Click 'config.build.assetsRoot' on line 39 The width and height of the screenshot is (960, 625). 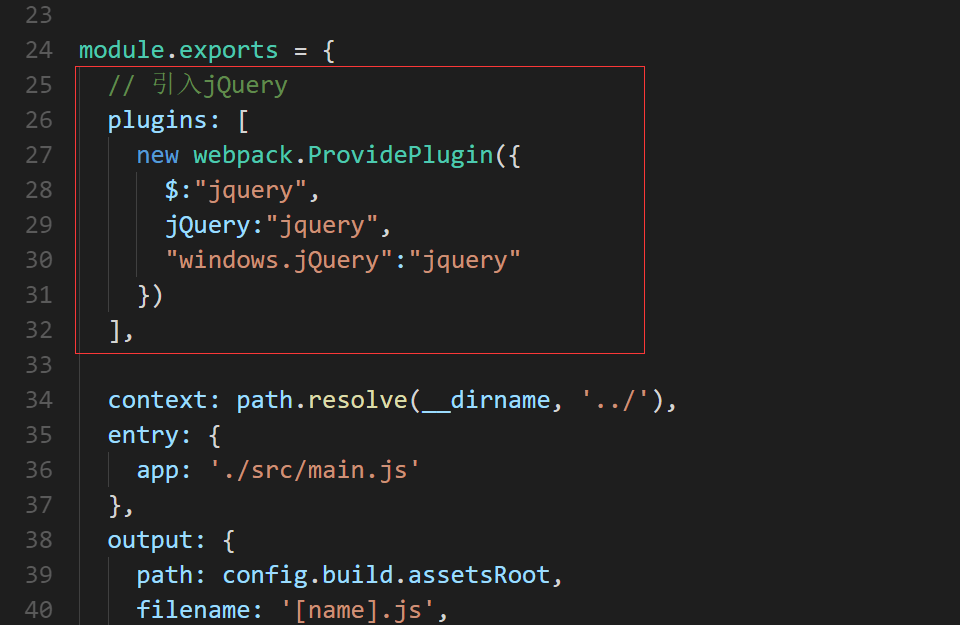[386, 575]
